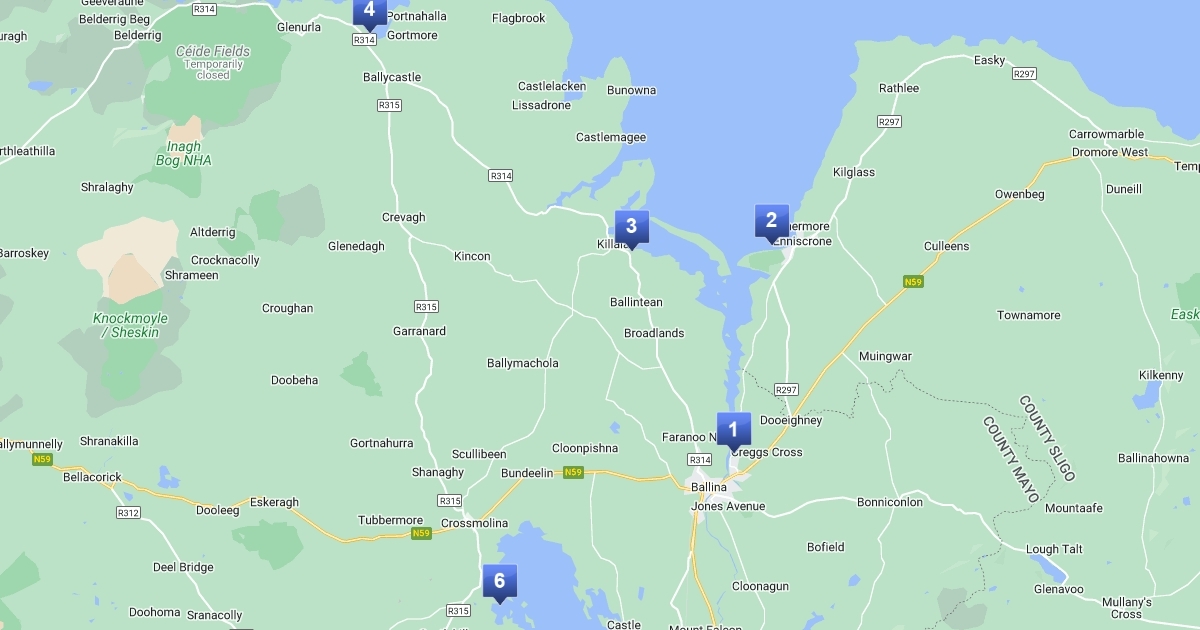
Task: Click the Céide Fields place label
Action: click(213, 51)
